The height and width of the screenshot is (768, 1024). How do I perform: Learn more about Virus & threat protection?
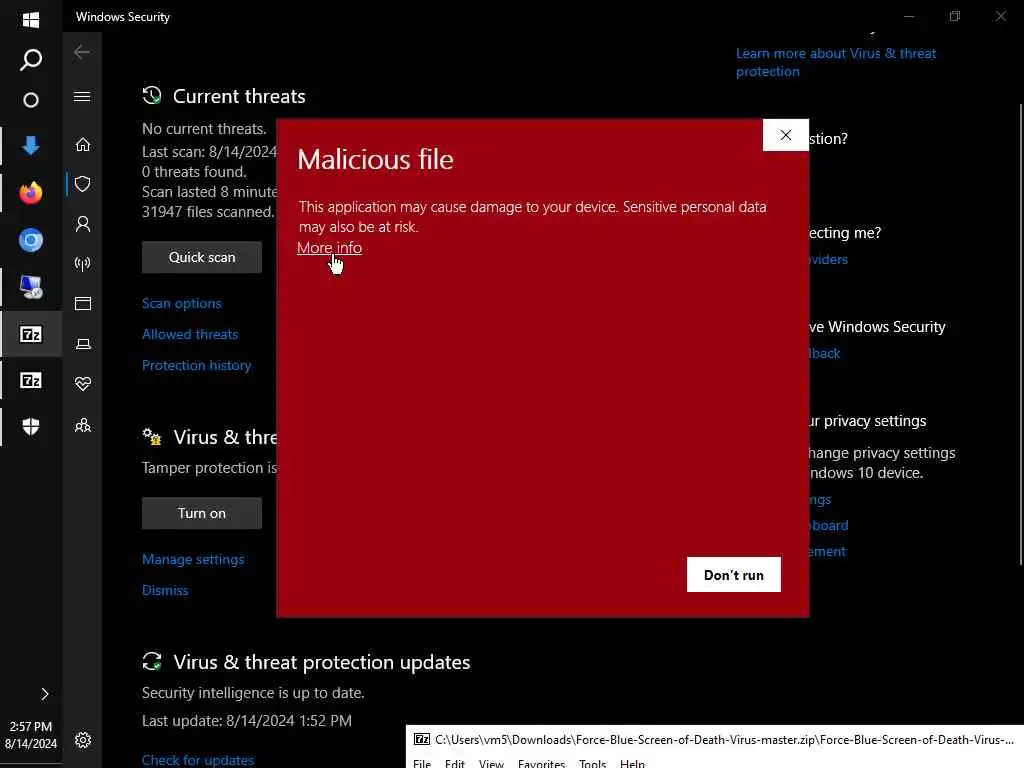(x=836, y=62)
